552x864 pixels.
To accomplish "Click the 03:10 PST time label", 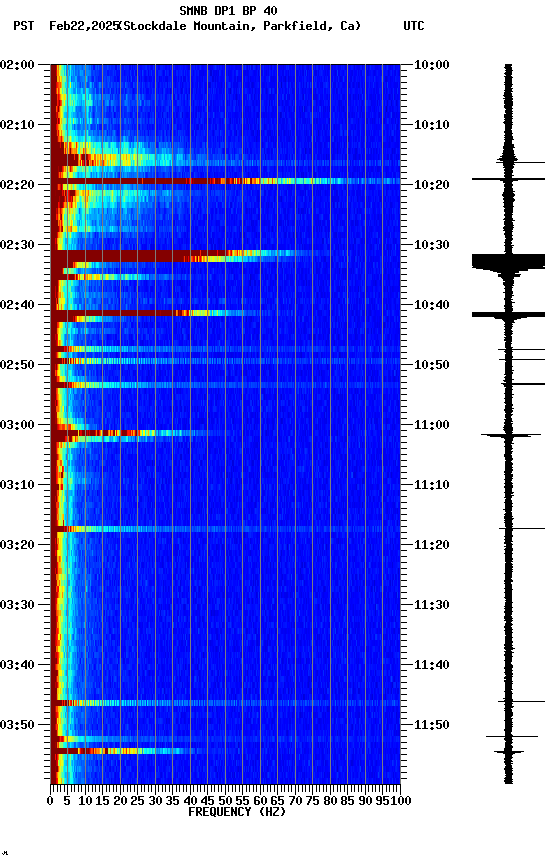I will pyautogui.click(x=17, y=485).
